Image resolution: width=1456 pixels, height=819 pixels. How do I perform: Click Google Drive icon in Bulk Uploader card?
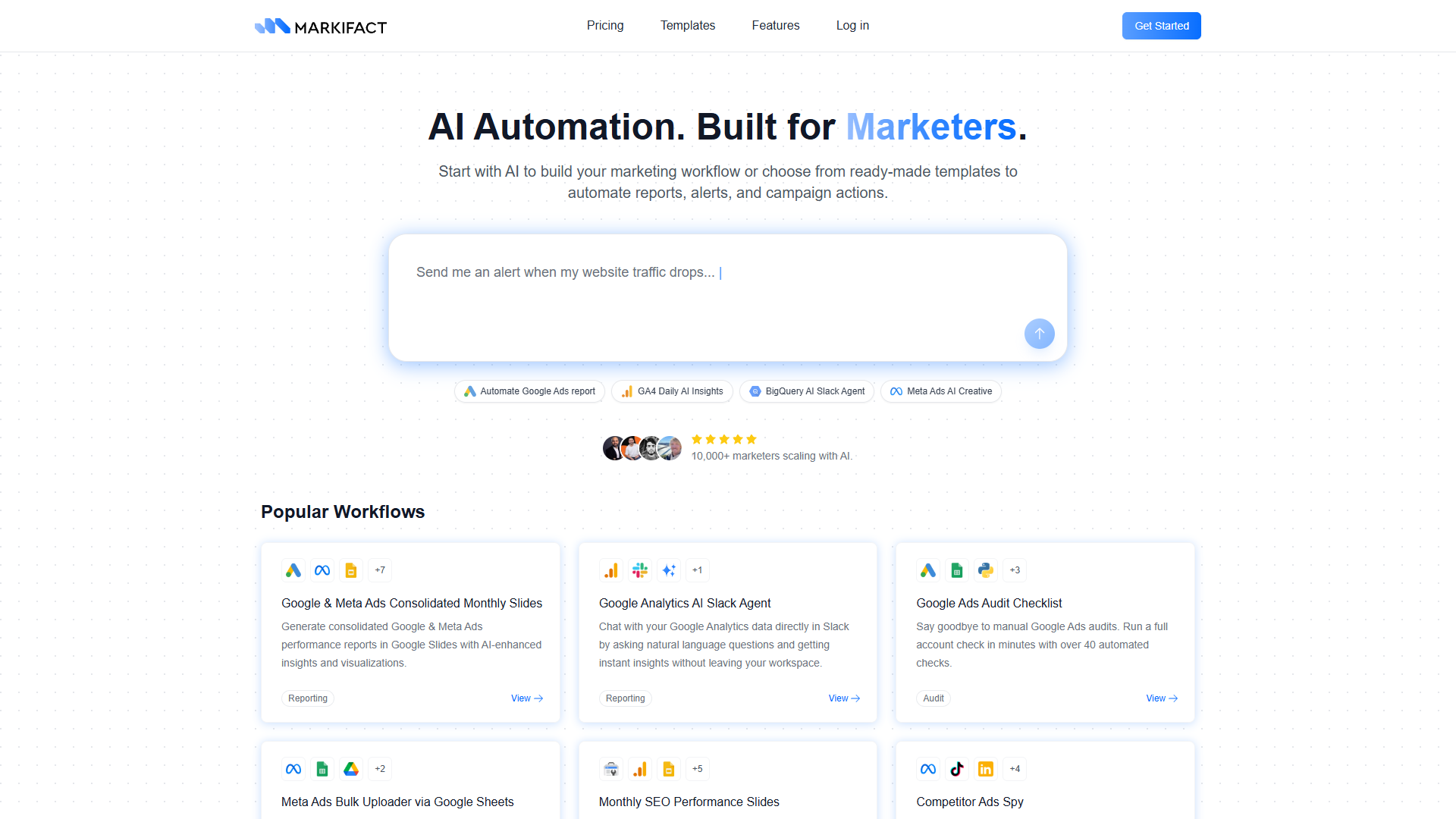tap(351, 769)
